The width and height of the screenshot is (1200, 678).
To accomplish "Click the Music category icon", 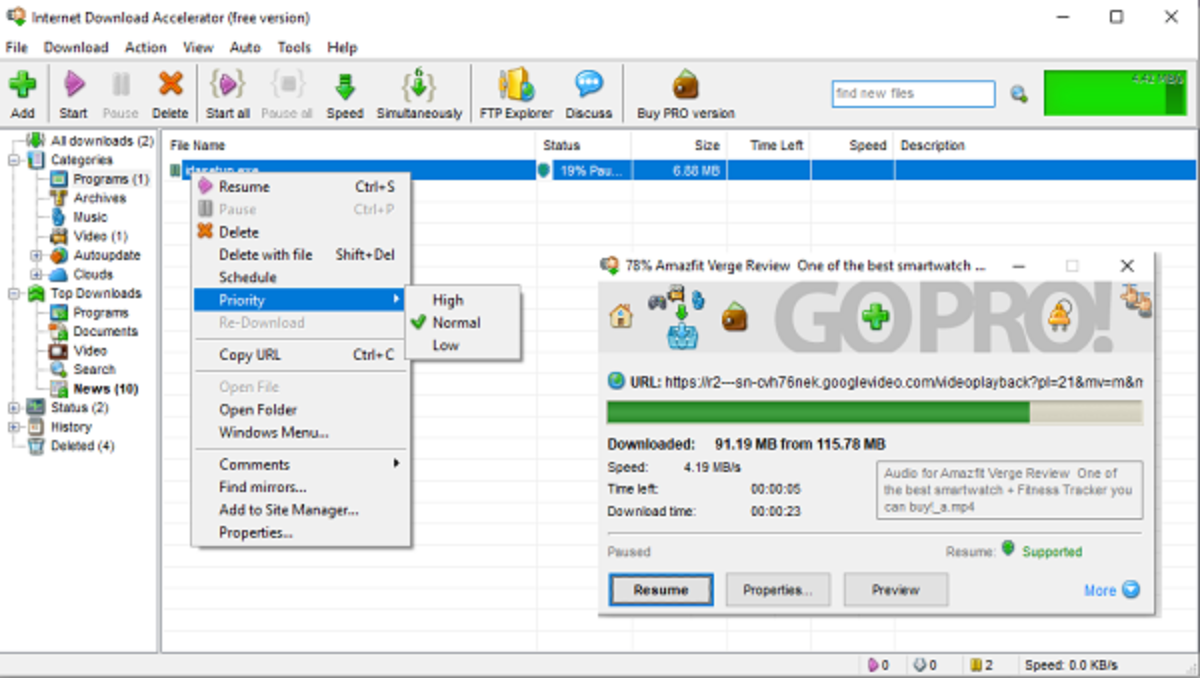I will pyautogui.click(x=58, y=217).
